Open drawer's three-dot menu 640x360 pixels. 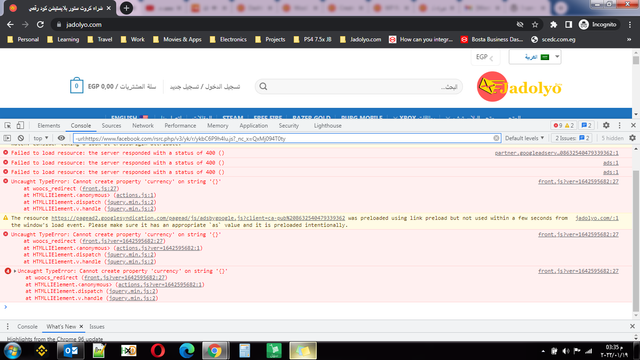pos(7,327)
